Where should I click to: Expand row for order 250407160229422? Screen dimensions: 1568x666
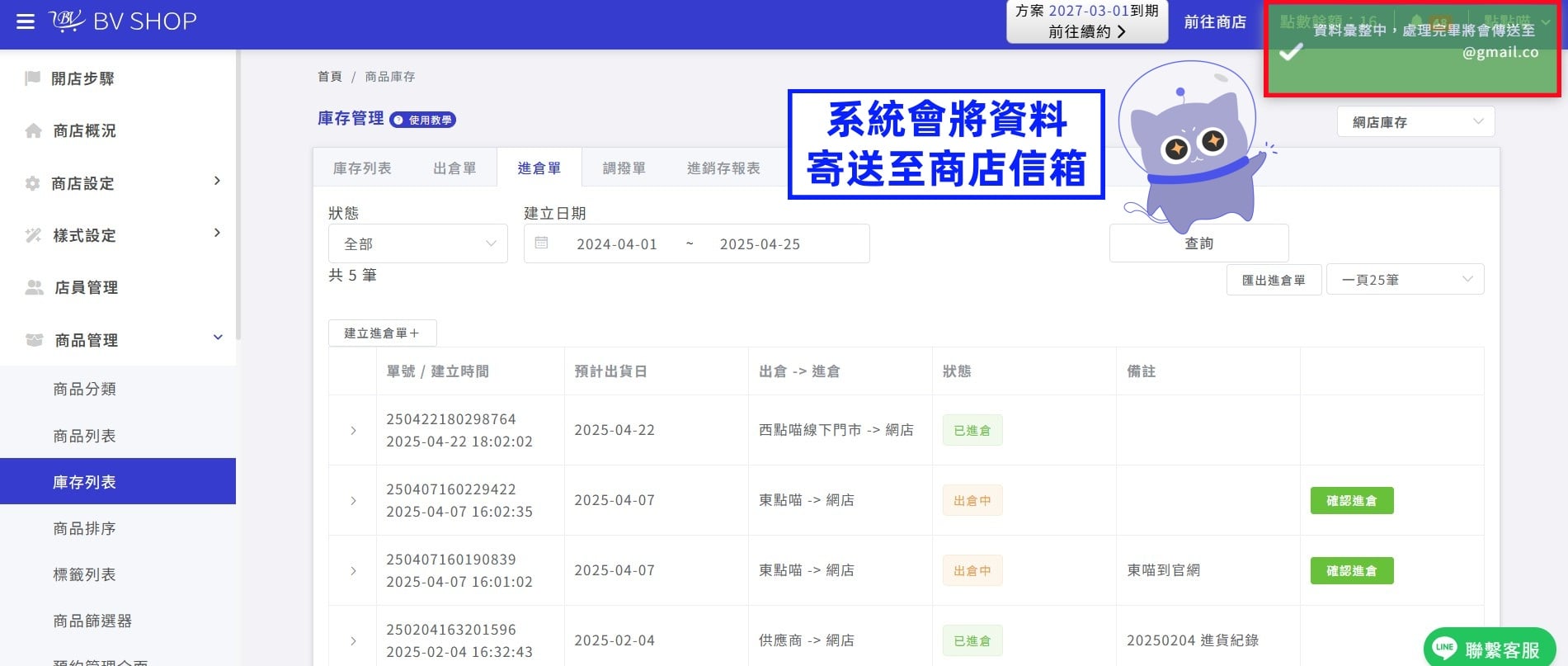[x=353, y=501]
